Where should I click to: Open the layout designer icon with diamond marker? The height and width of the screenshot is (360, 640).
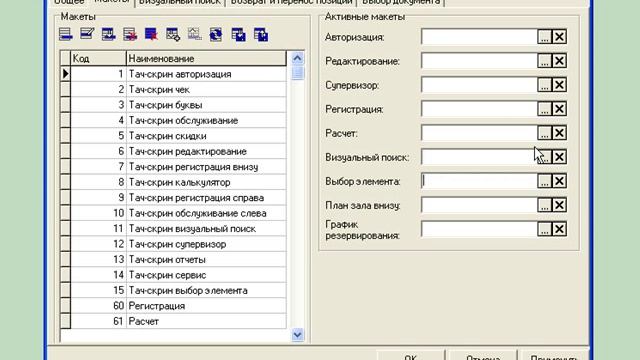[x=173, y=34]
